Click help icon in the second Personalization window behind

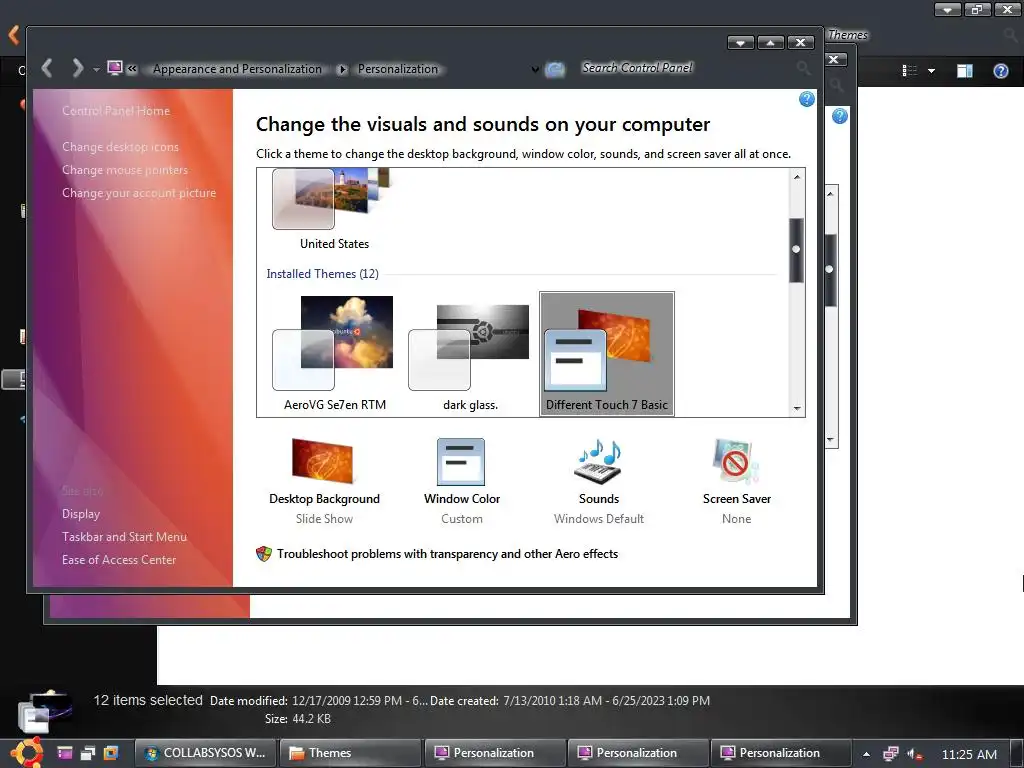840,116
